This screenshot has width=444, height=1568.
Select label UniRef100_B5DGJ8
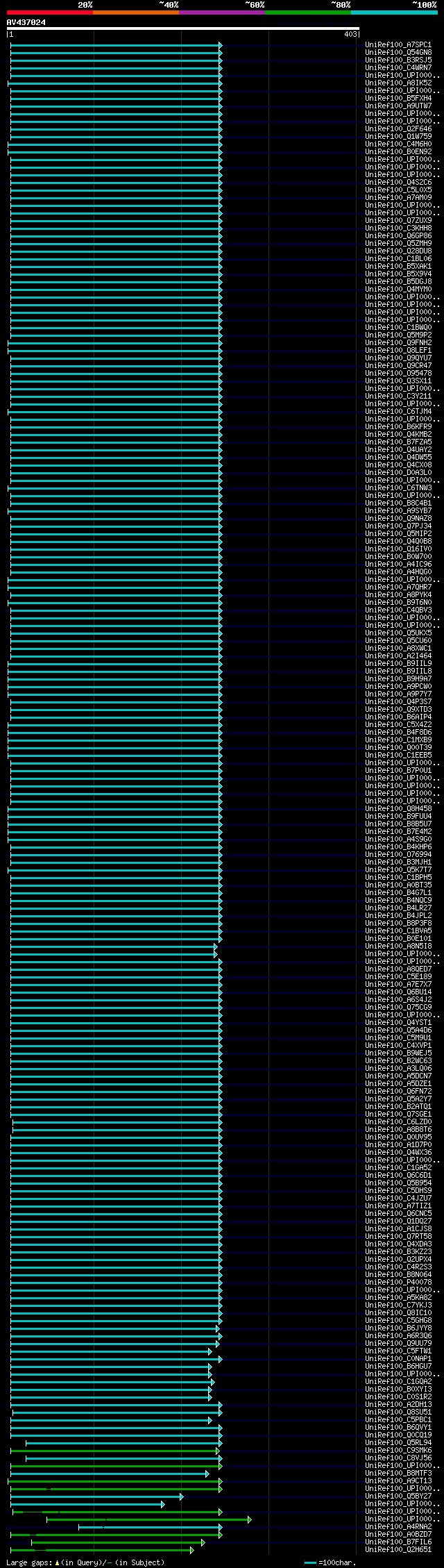(398, 281)
